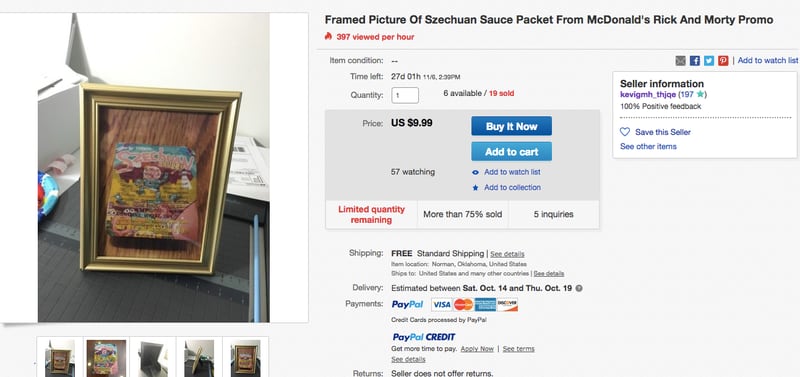The image size is (800, 377).
Task: Click the Buy It Now button
Action: [x=511, y=126]
